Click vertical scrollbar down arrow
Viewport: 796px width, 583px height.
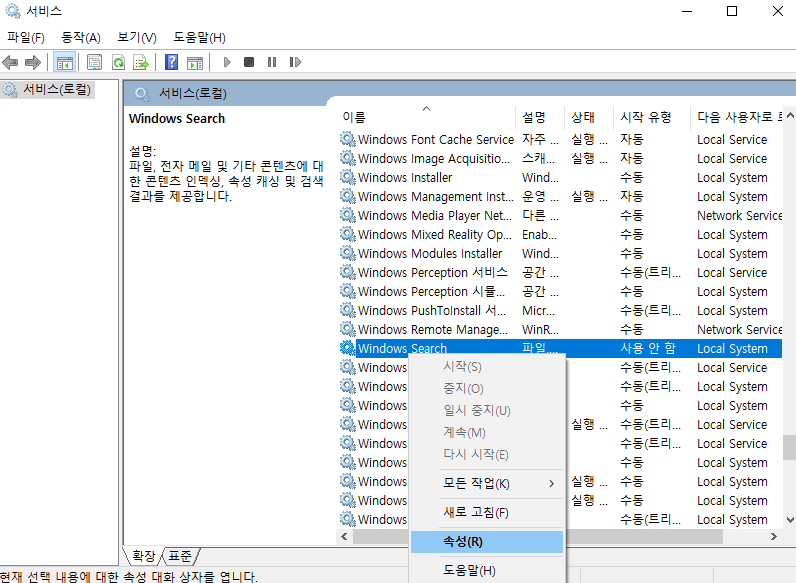(x=790, y=520)
